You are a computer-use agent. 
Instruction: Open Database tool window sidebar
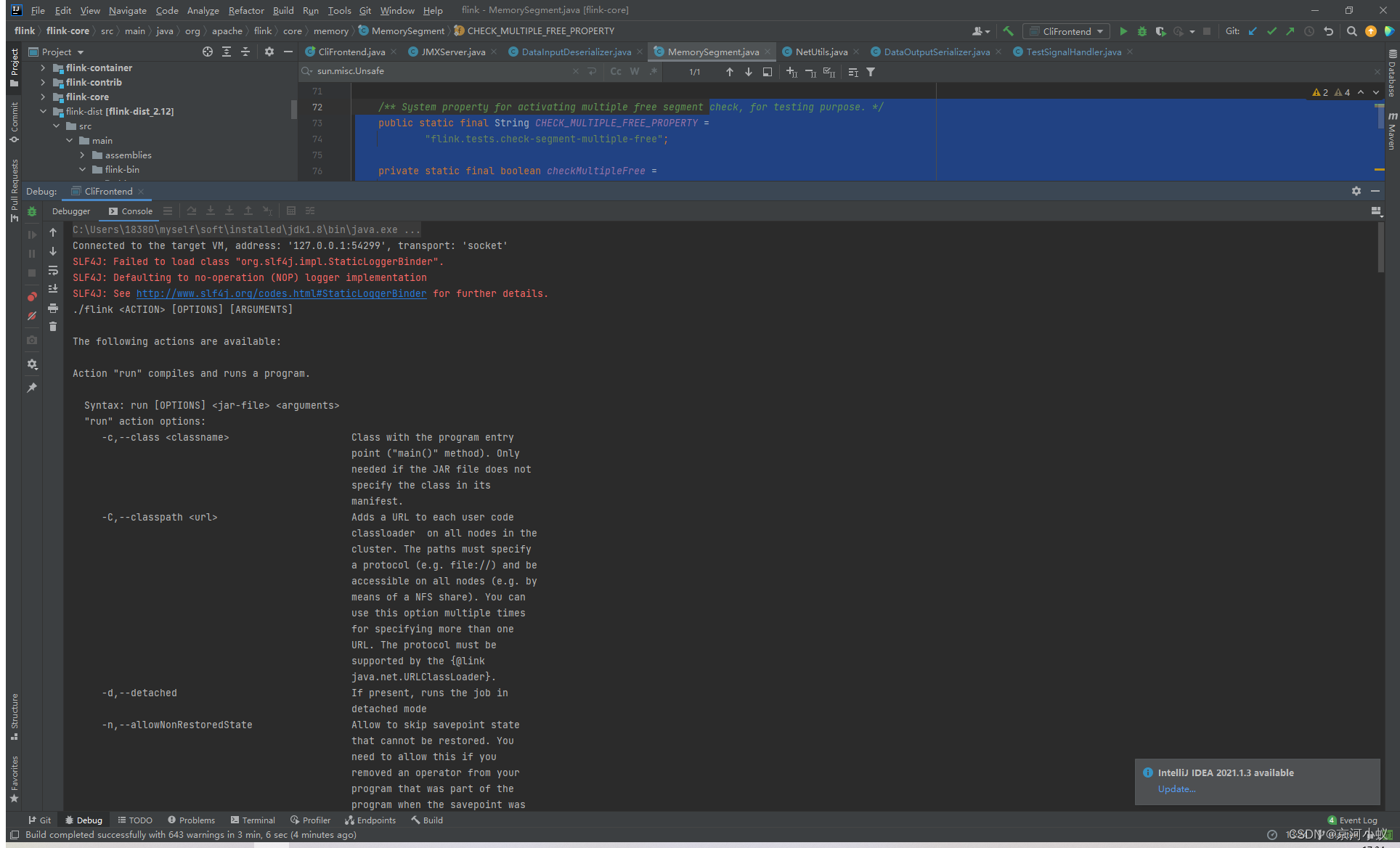coord(1391,74)
